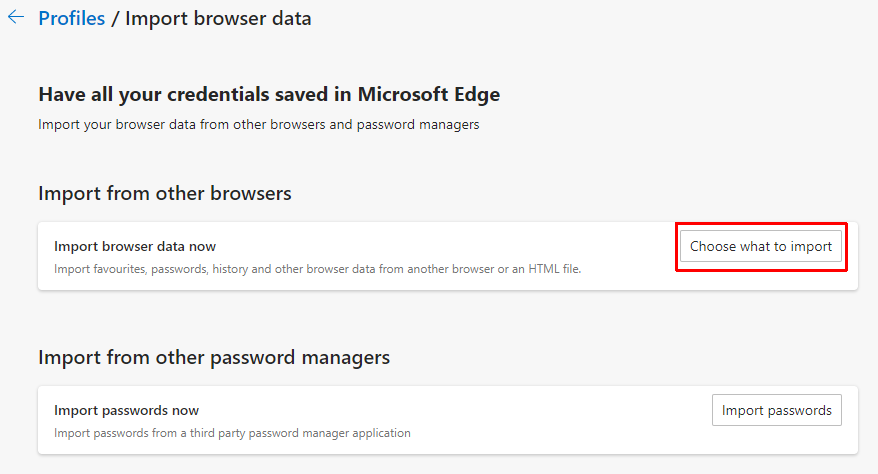Click the slash separator in the breadcrumb
878x474 pixels.
coord(115,18)
